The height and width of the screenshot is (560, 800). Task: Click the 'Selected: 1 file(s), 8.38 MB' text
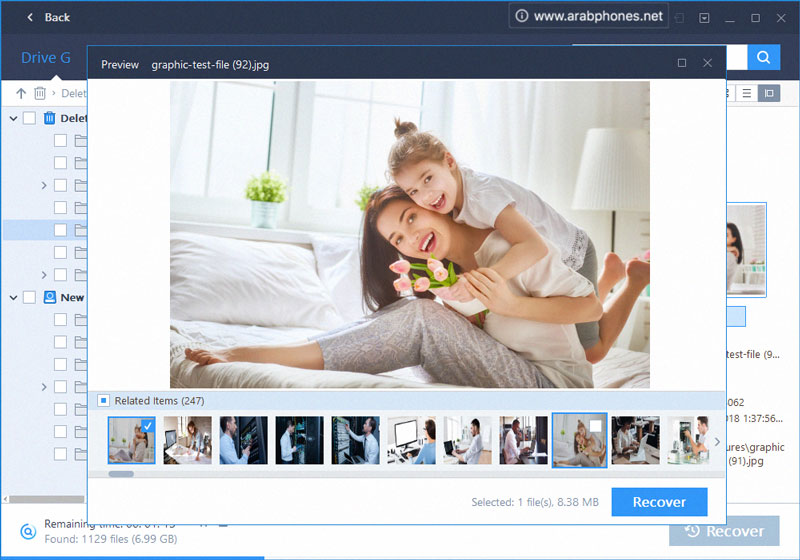point(535,502)
